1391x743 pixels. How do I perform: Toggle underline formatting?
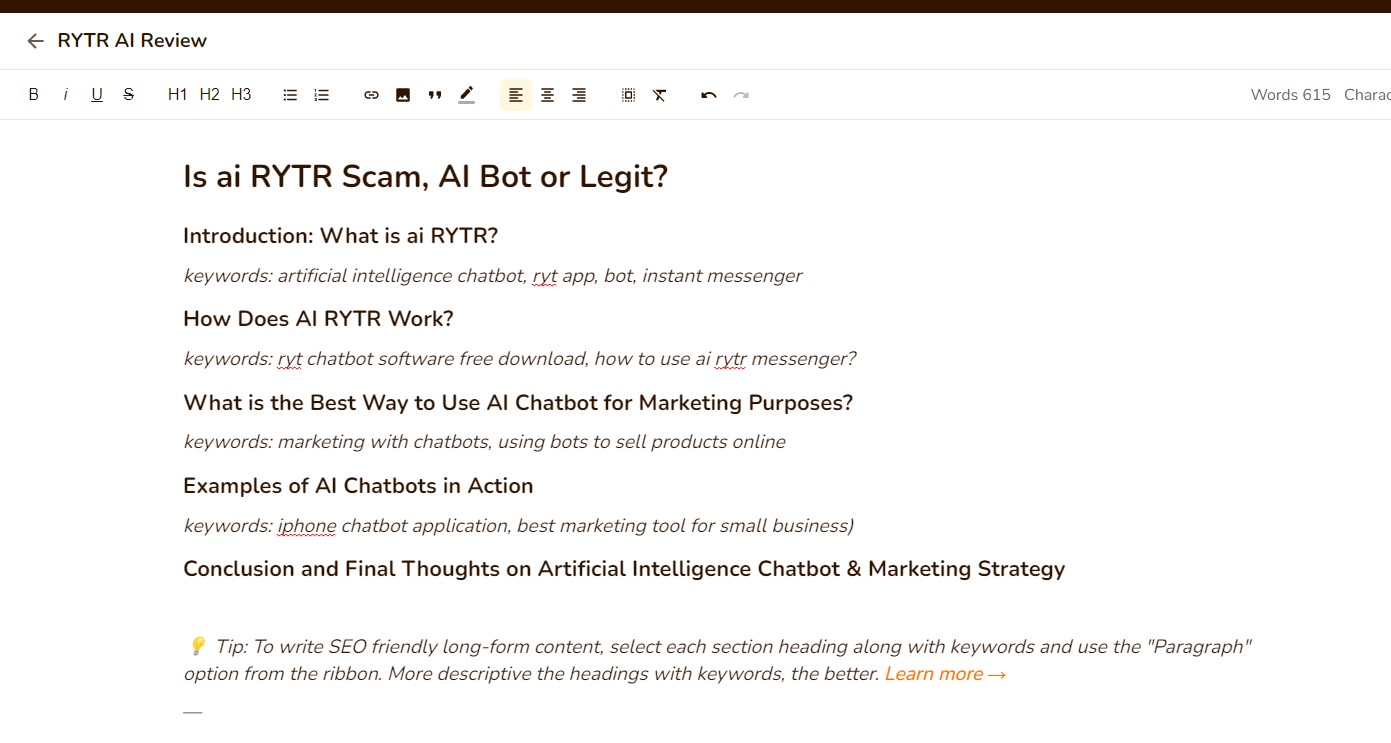(x=97, y=95)
